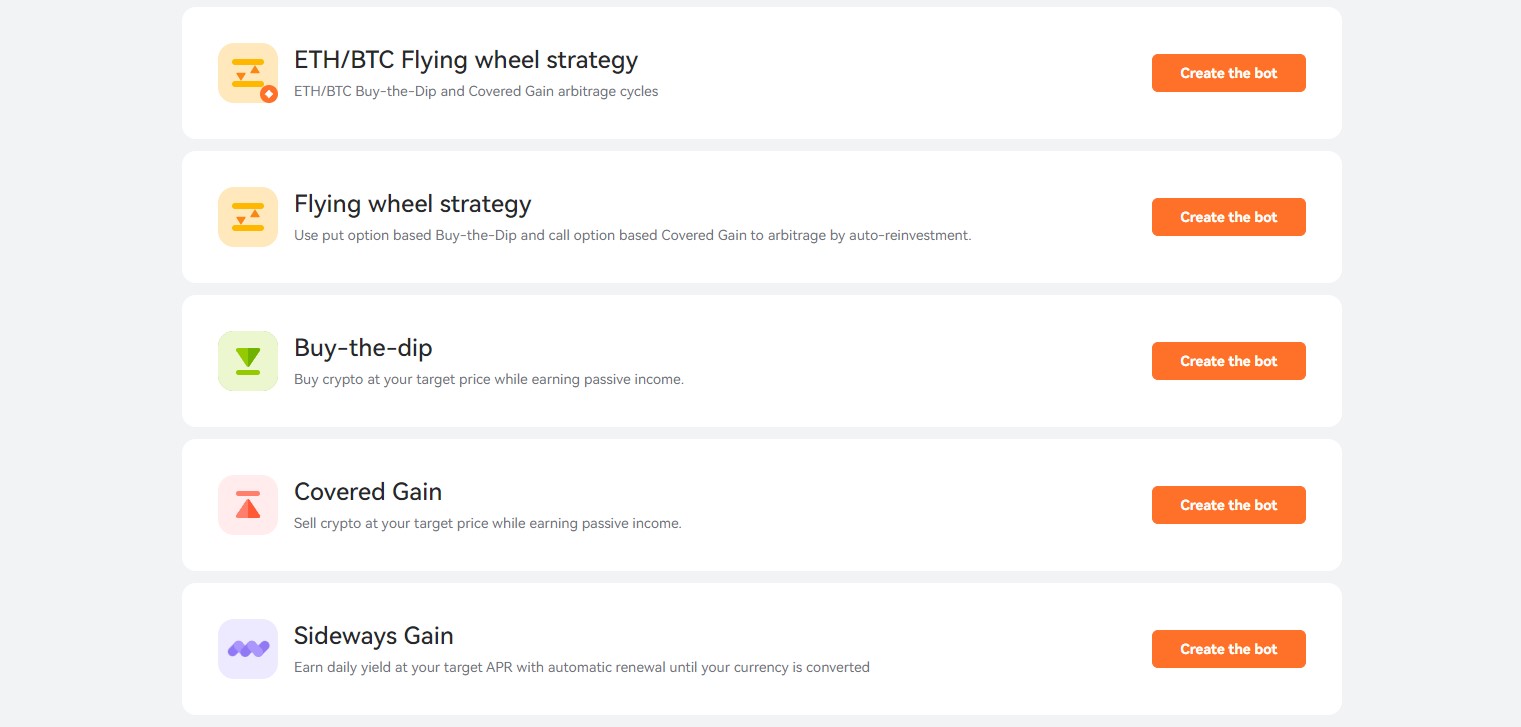Select the green Buy-the-dip arrow icon

pyautogui.click(x=248, y=361)
